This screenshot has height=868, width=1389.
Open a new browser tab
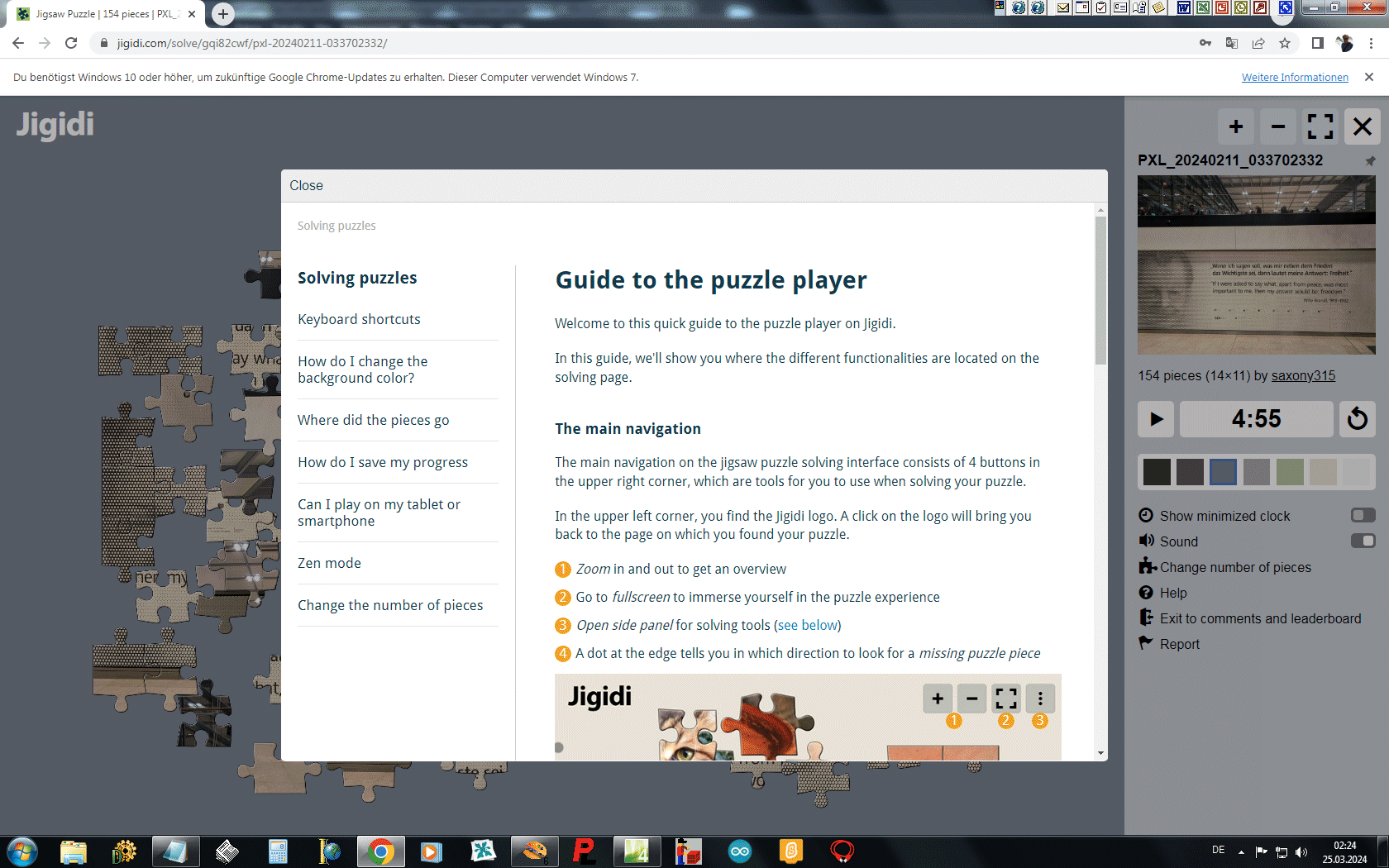[x=222, y=14]
